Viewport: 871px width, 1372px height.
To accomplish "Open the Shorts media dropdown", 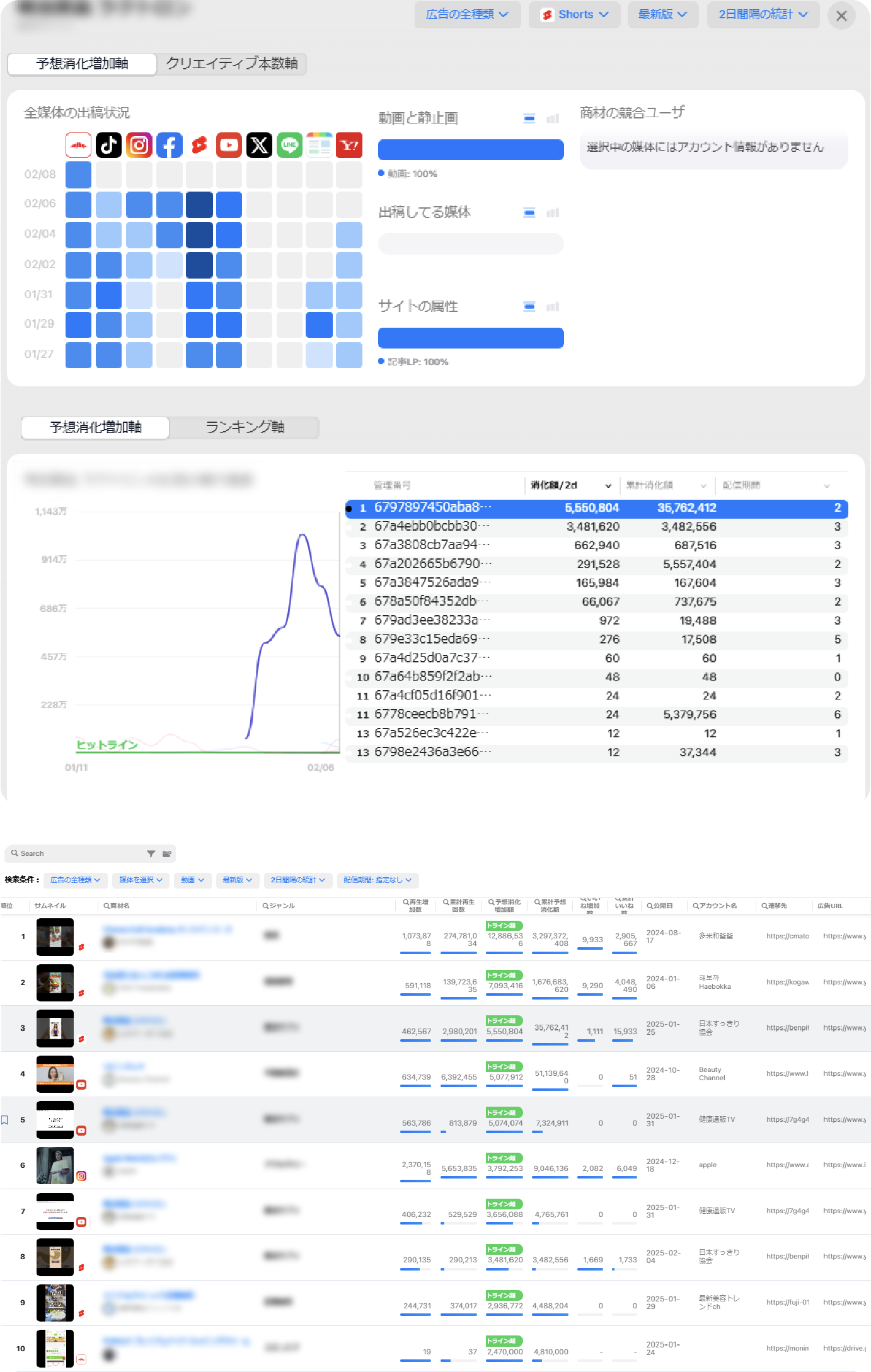I will tap(574, 14).
